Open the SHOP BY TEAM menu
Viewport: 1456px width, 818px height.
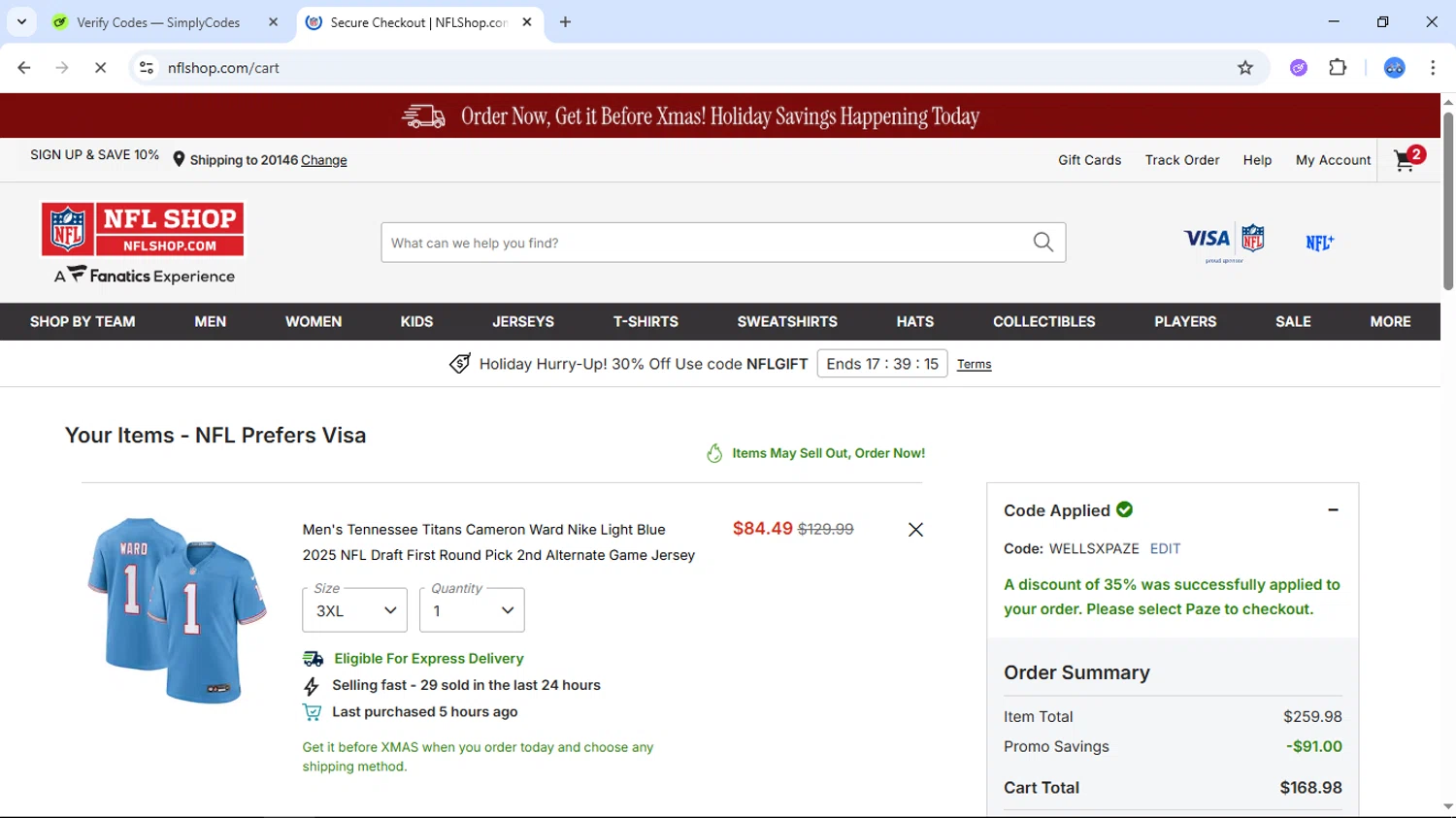tap(83, 321)
